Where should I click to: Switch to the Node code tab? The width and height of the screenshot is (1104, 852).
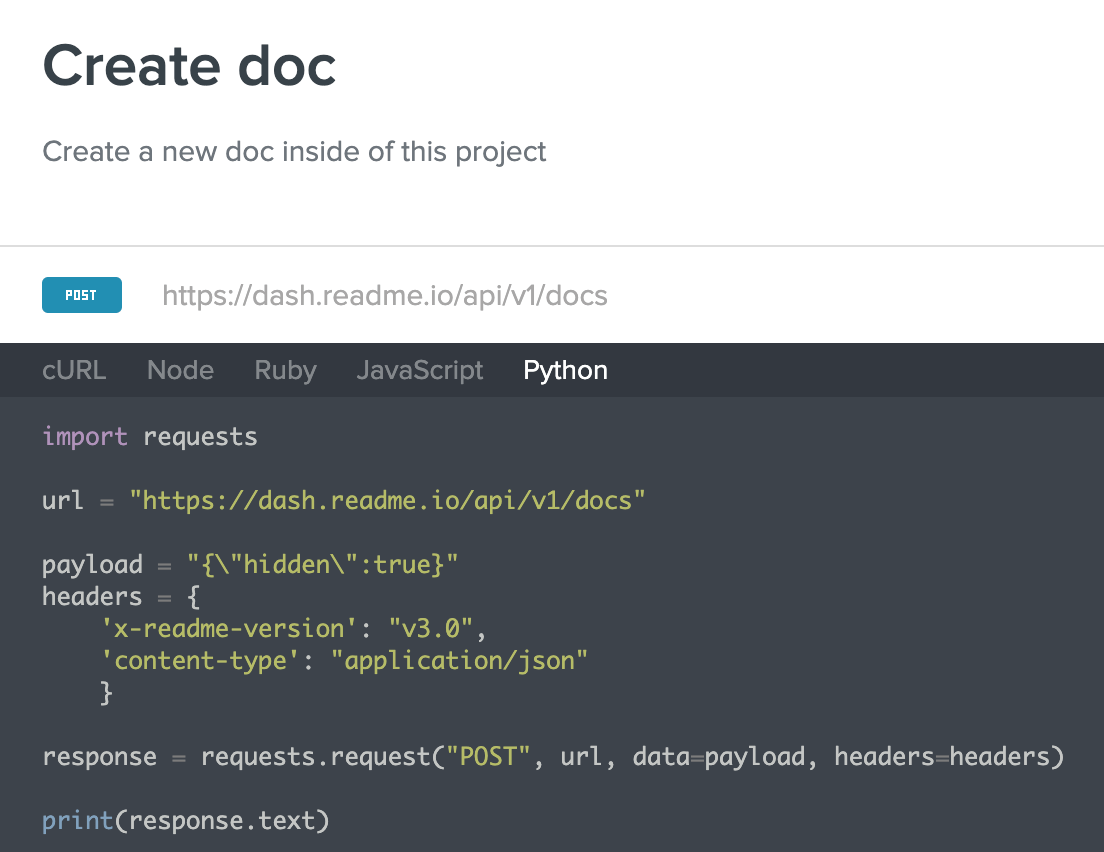(x=180, y=370)
